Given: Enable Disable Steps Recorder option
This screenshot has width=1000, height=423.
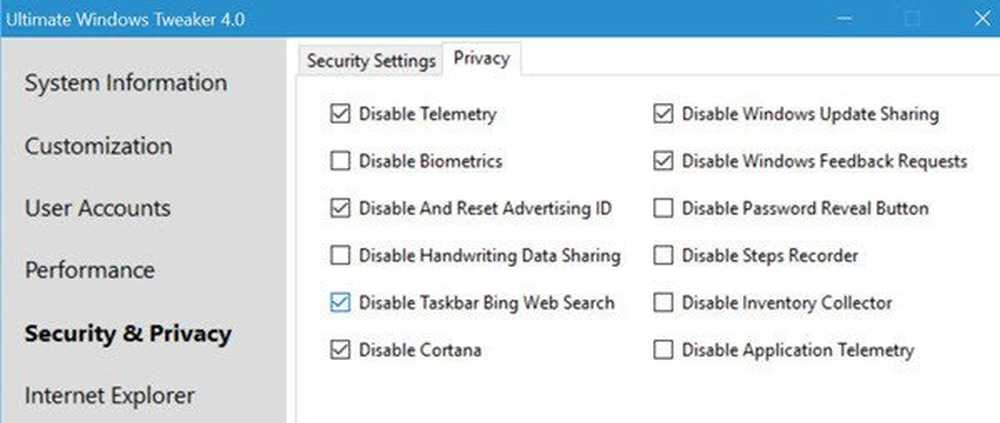Looking at the screenshot, I should click(663, 256).
